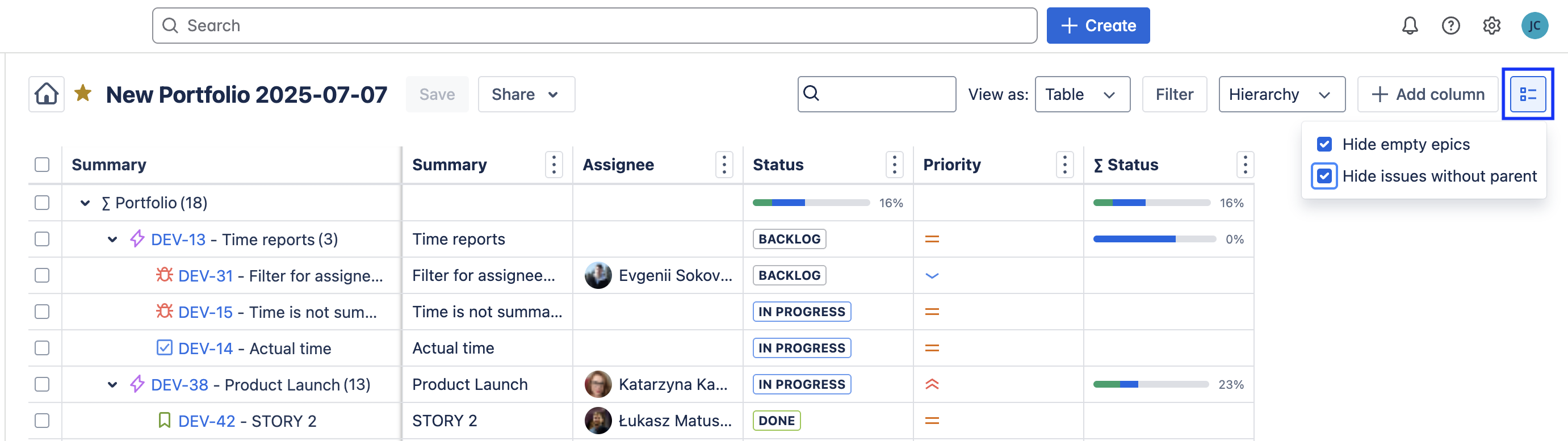Open the Hierarchy dropdown
The image size is (1568, 441).
click(1281, 94)
